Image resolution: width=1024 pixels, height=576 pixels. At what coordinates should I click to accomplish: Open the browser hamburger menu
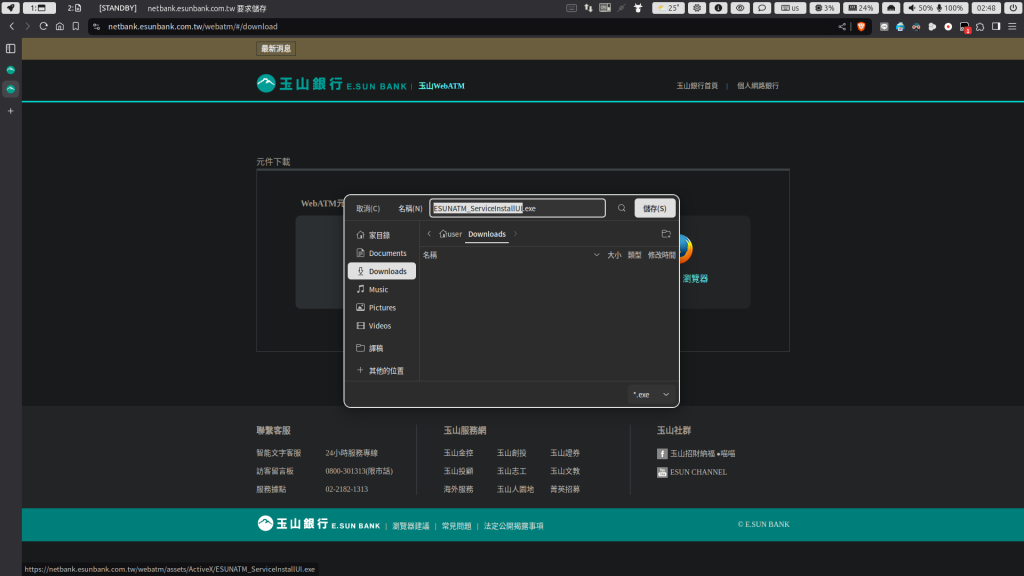(x=1012, y=27)
